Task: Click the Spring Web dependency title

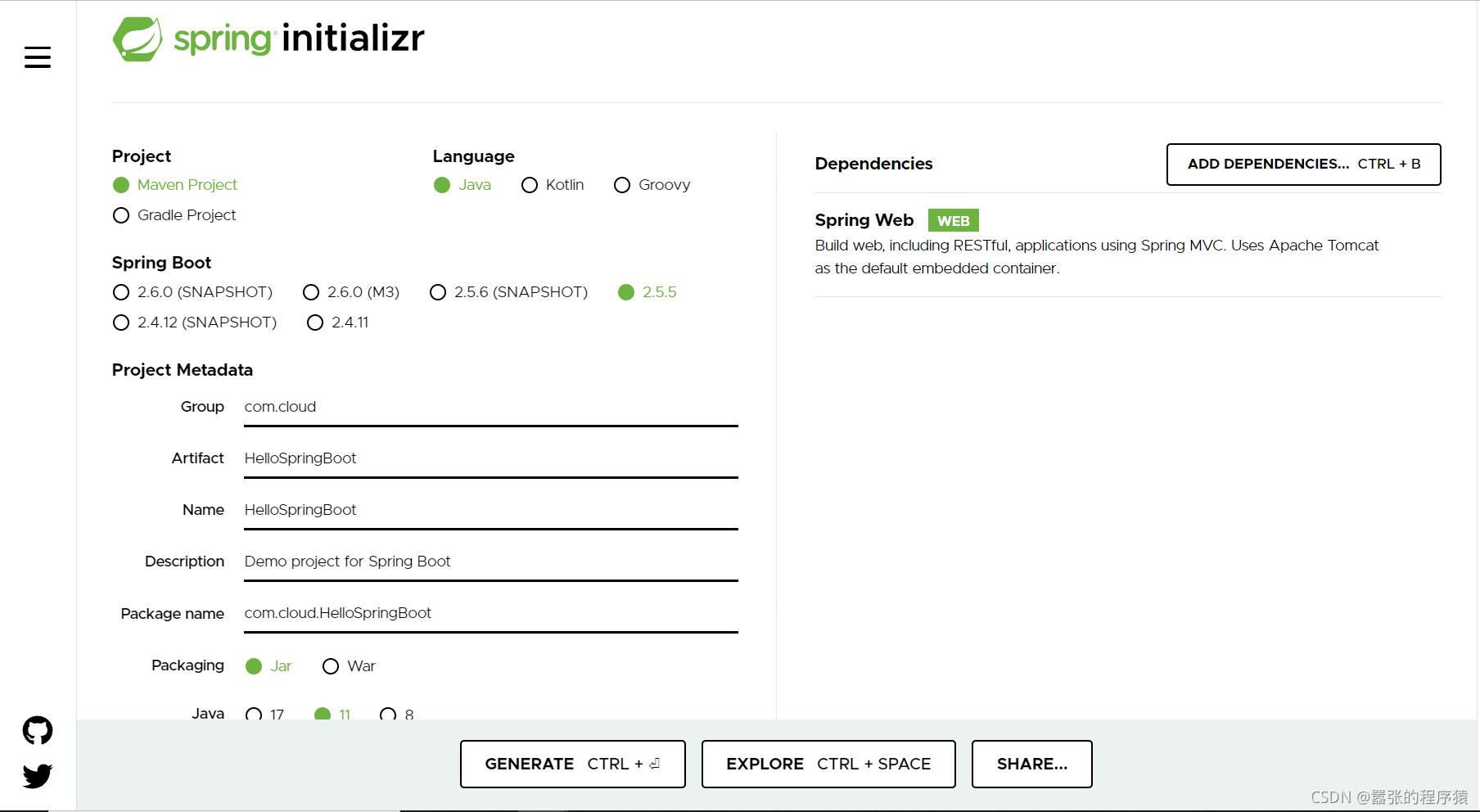Action: pos(864,220)
